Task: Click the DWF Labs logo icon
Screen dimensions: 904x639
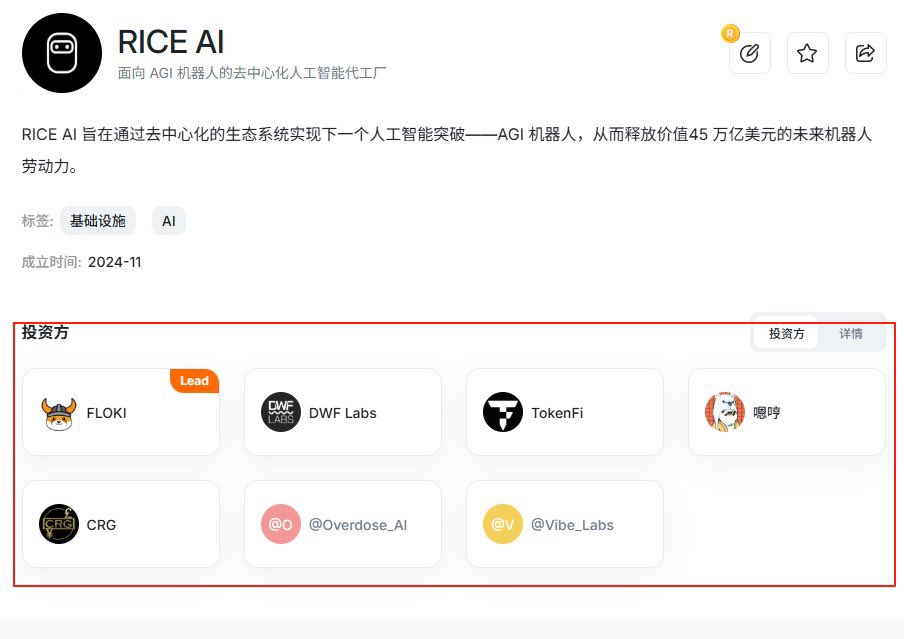Action: (x=281, y=412)
